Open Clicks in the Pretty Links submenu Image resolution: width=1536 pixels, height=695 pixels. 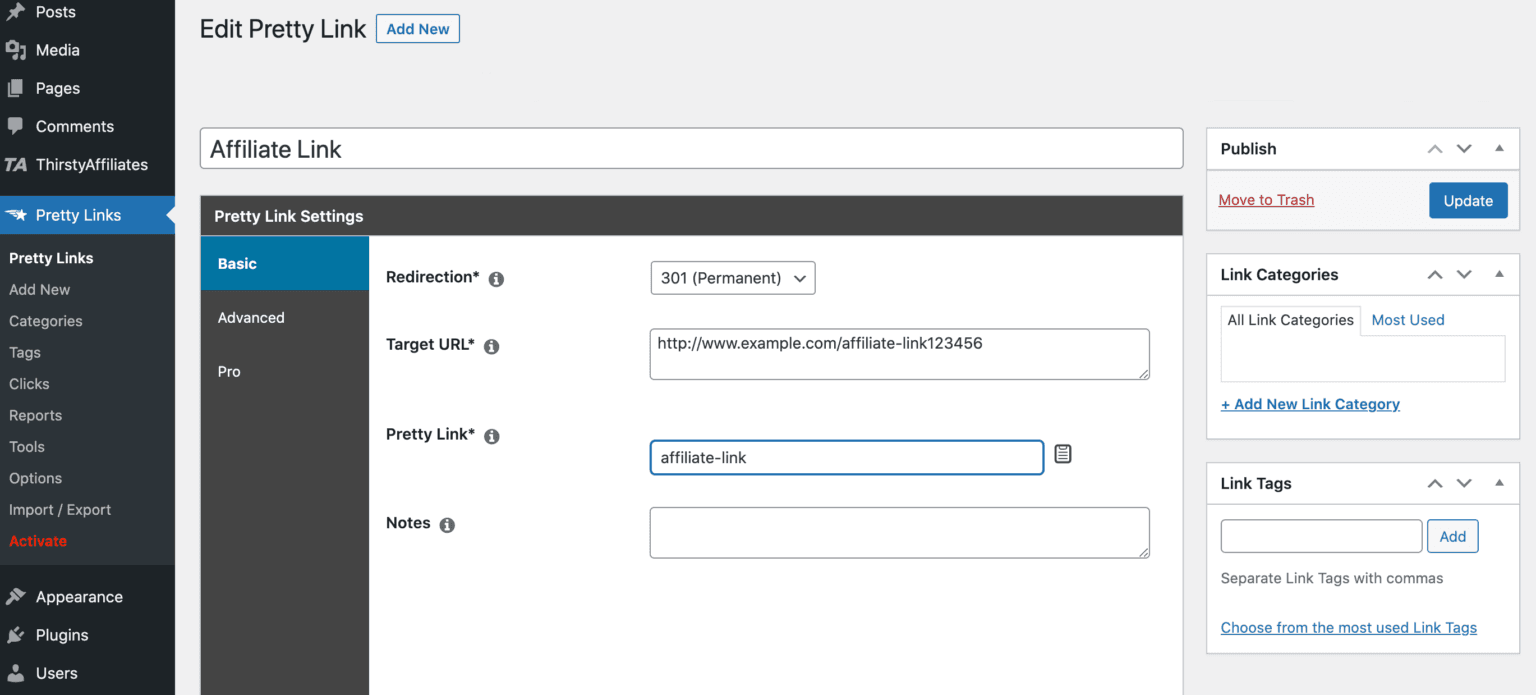[29, 384]
